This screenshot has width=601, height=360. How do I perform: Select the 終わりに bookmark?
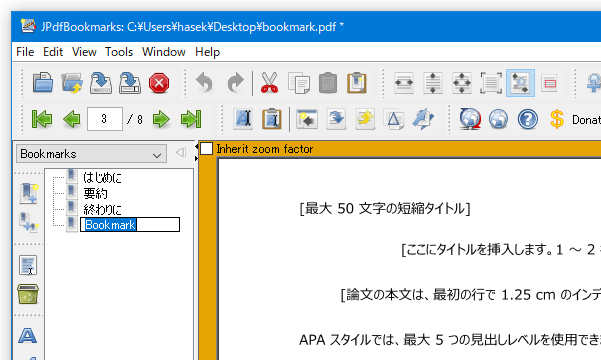[102, 209]
